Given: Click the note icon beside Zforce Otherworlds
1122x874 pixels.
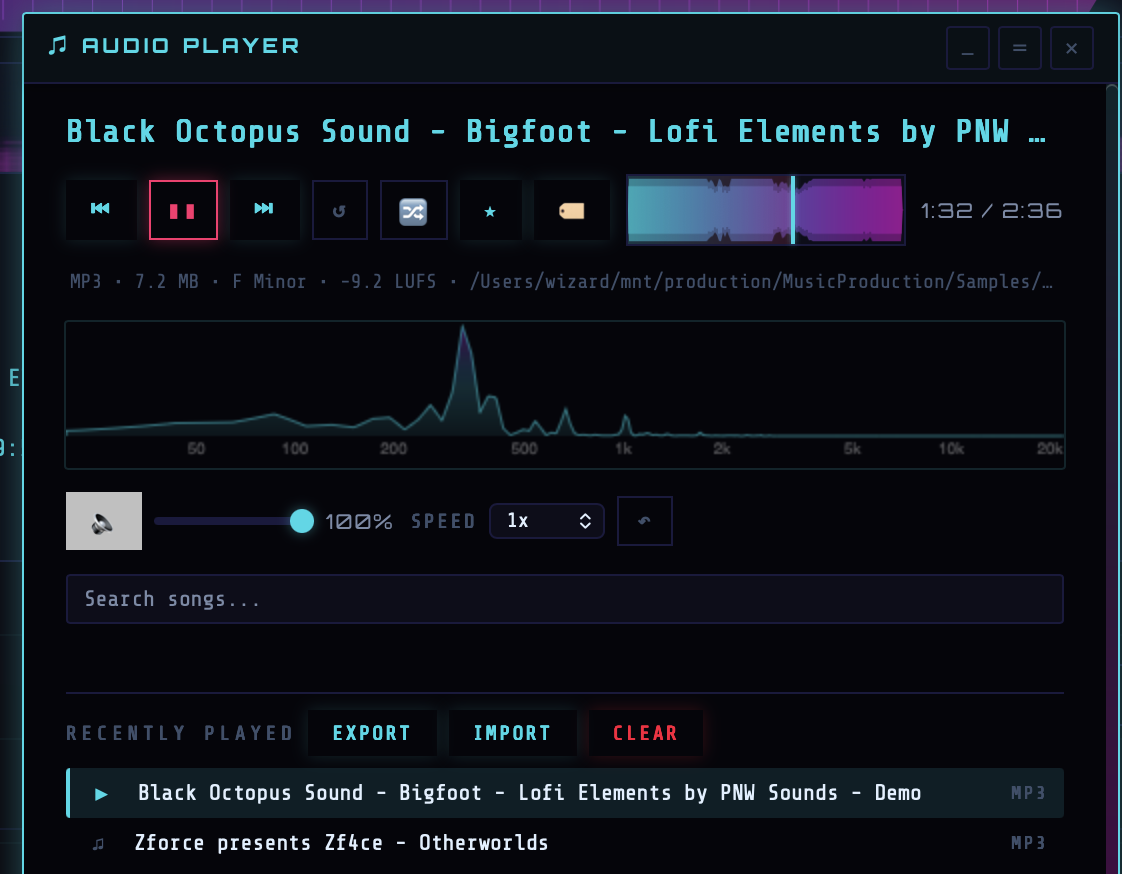Looking at the screenshot, I should 99,844.
